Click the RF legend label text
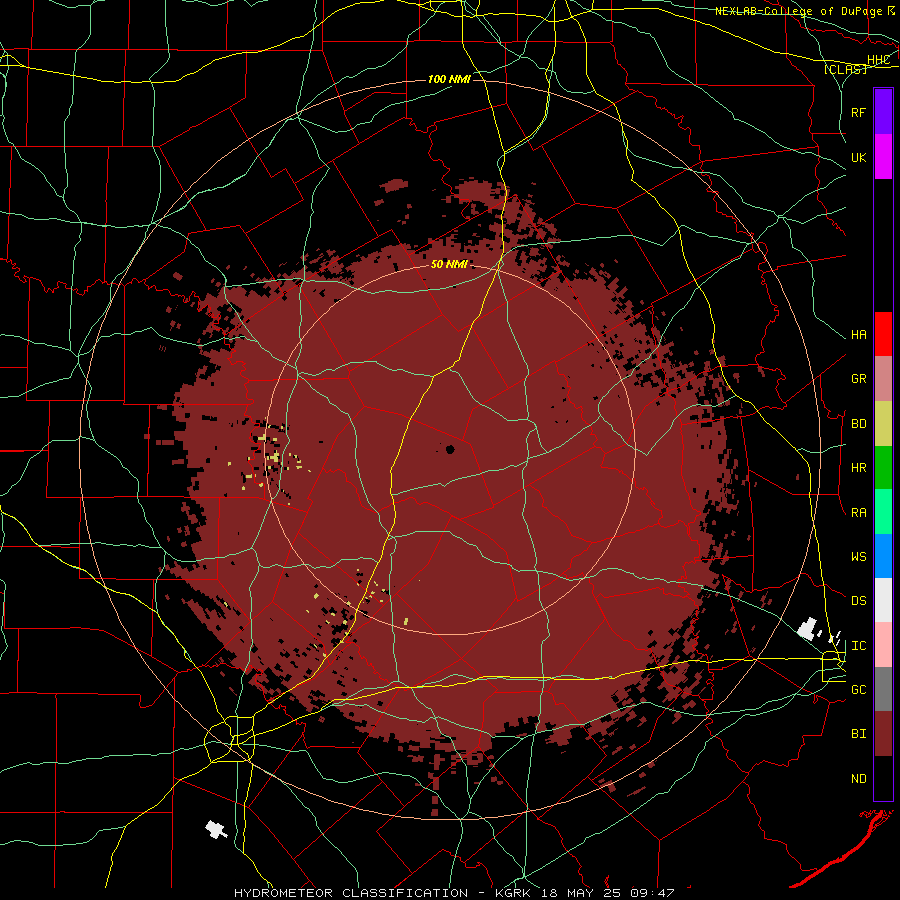The height and width of the screenshot is (900, 900). (x=858, y=112)
